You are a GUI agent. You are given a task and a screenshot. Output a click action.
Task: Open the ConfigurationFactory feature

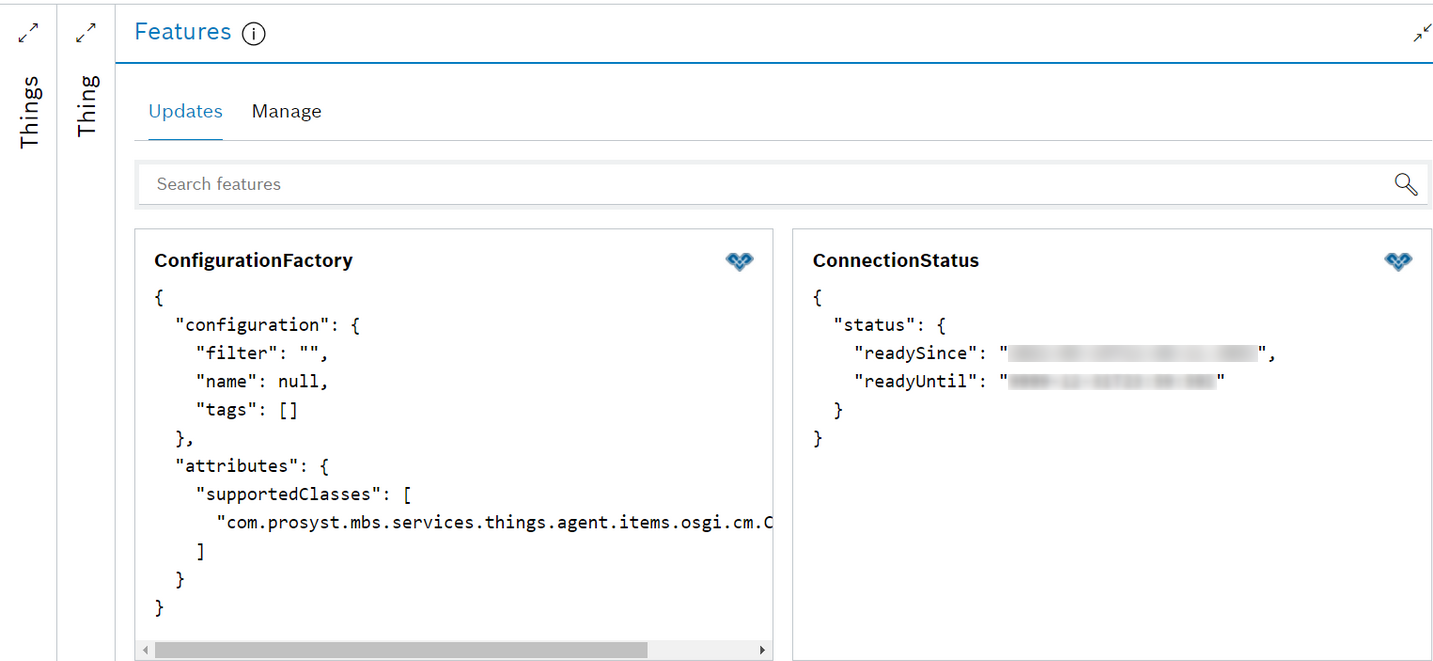point(253,260)
